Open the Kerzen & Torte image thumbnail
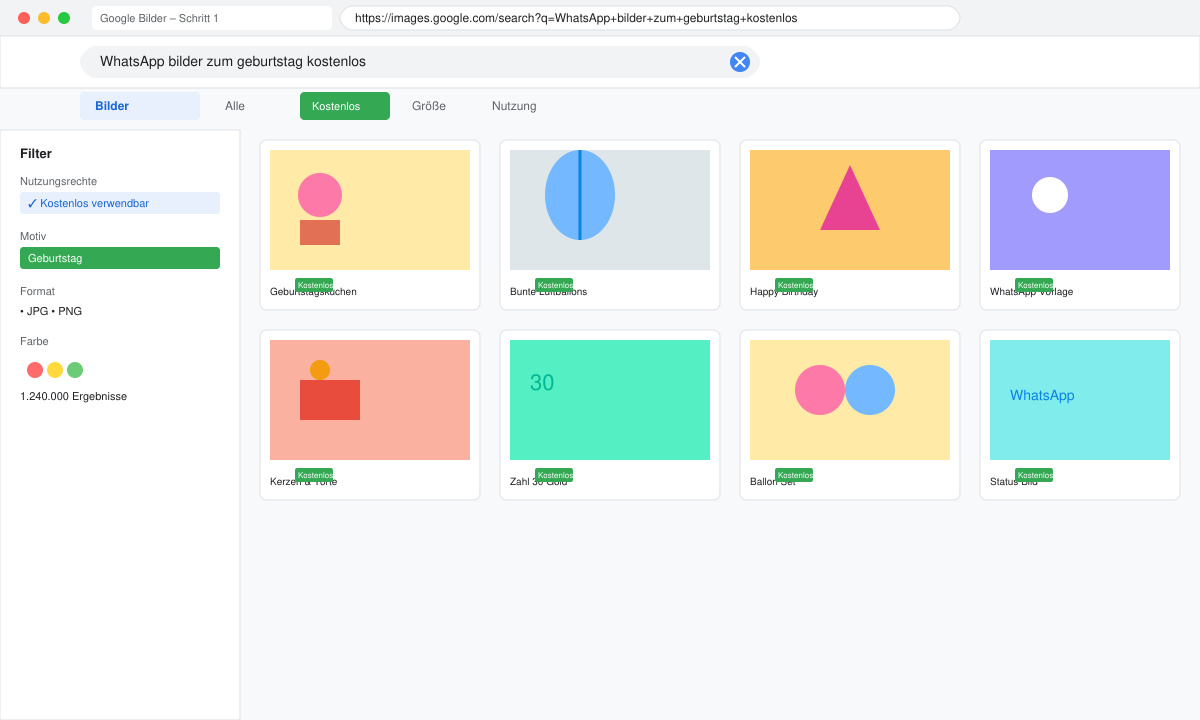 370,400
